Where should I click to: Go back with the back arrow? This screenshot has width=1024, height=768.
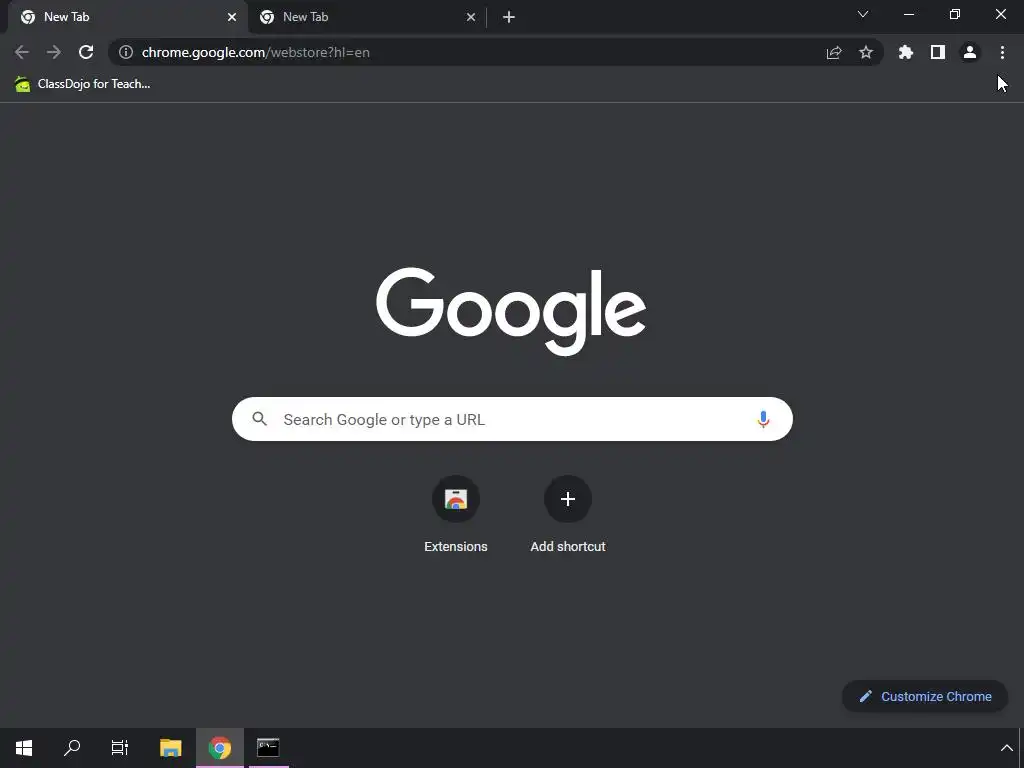click(x=22, y=52)
